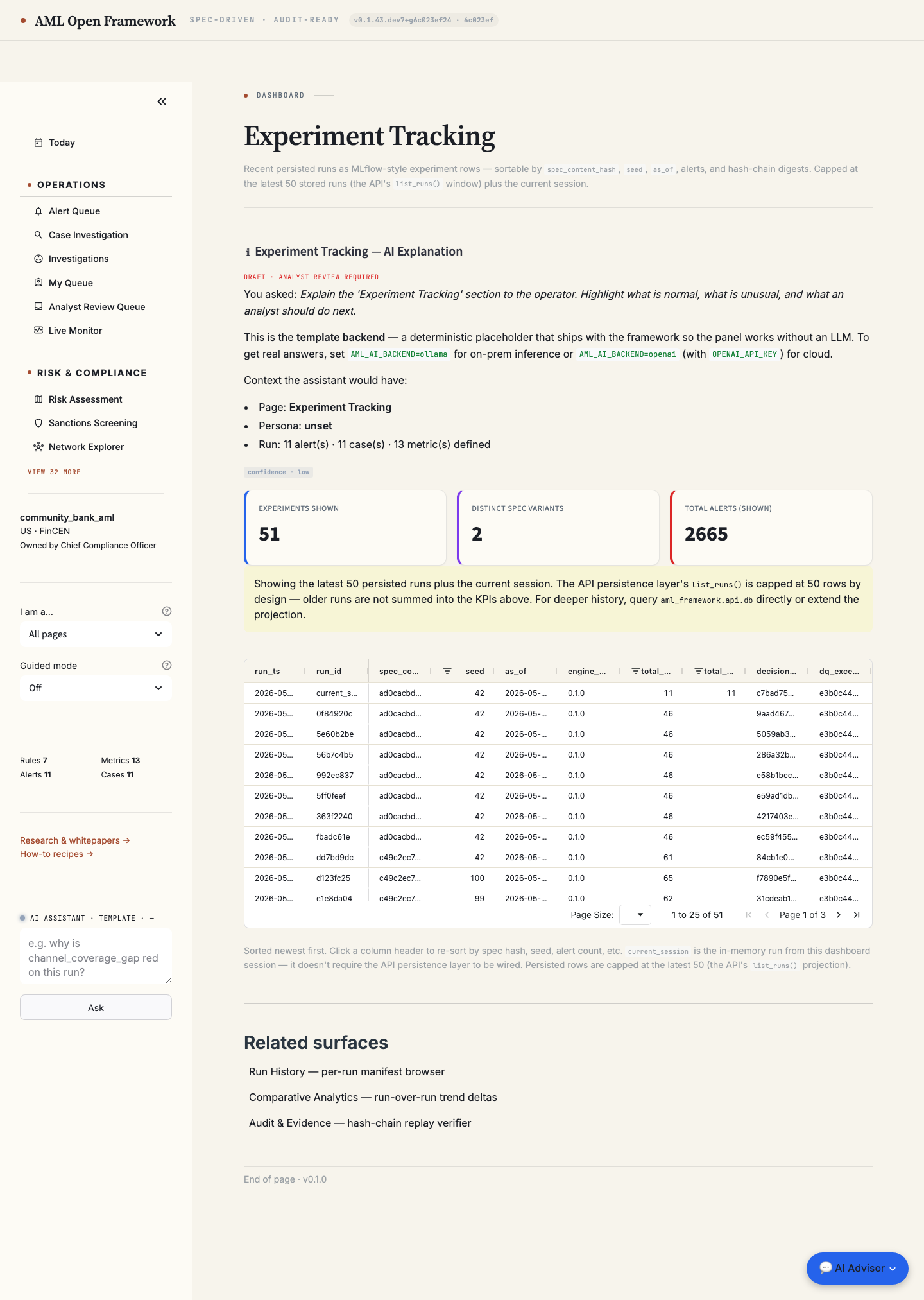Sort by the engine_ column header

pyautogui.click(x=586, y=671)
